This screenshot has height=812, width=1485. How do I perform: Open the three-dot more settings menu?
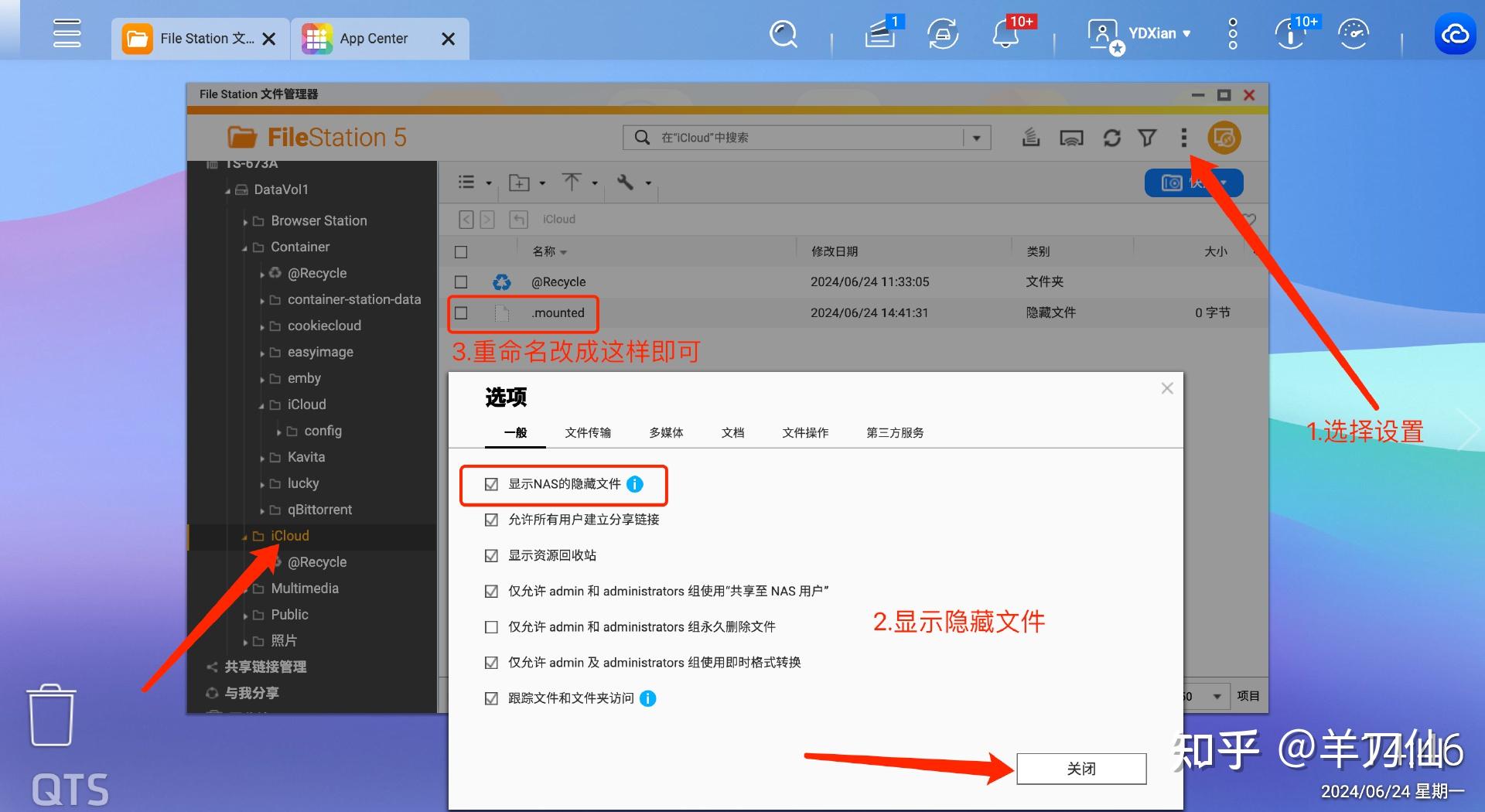[x=1183, y=138]
